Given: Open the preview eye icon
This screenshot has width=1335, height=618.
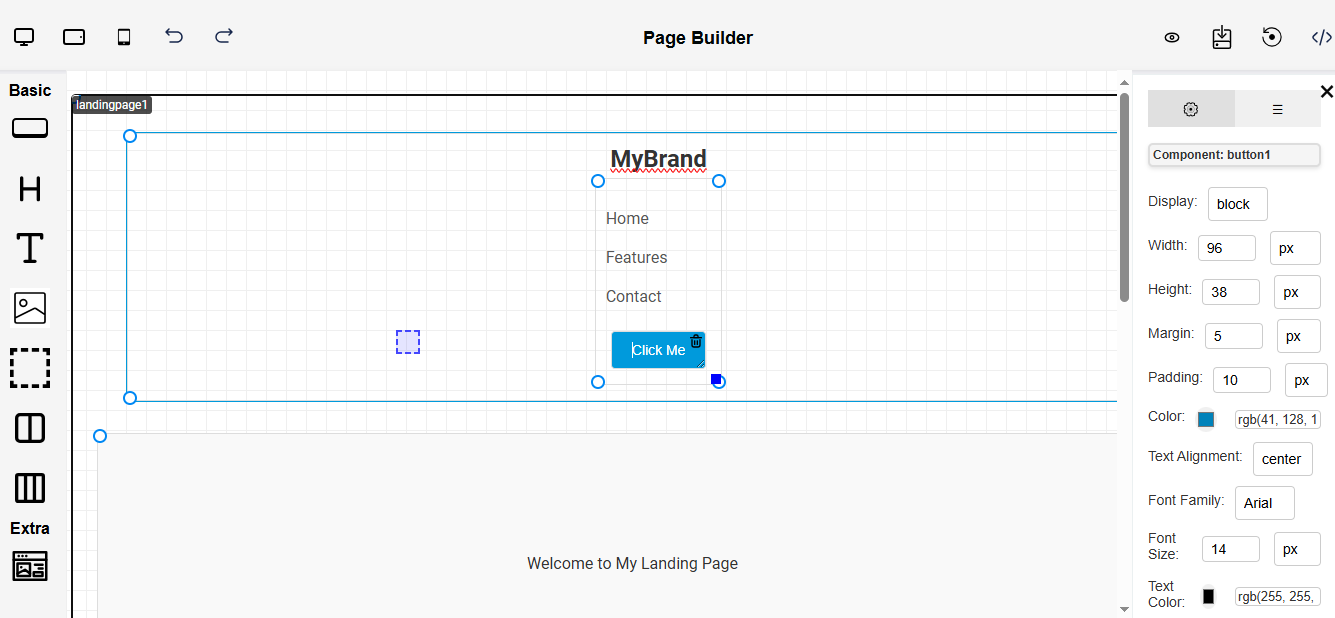Looking at the screenshot, I should tap(1172, 38).
